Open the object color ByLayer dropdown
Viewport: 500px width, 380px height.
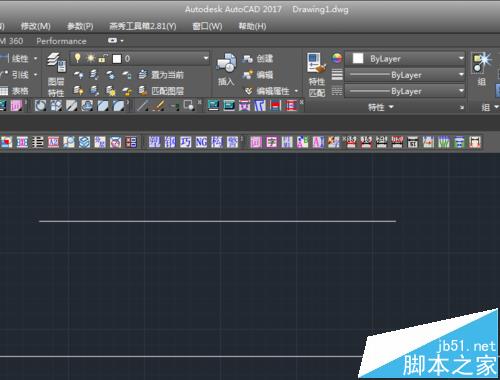[x=405, y=59]
